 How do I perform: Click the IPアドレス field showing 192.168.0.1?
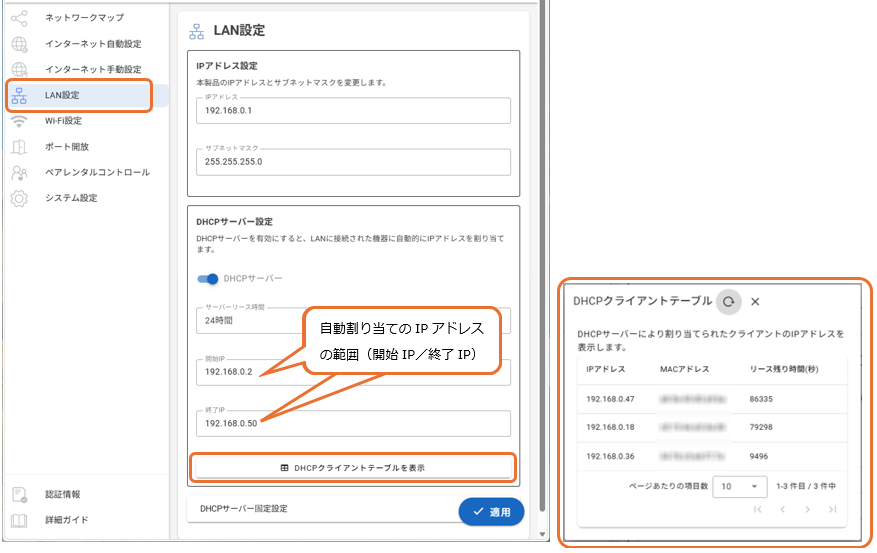[354, 111]
